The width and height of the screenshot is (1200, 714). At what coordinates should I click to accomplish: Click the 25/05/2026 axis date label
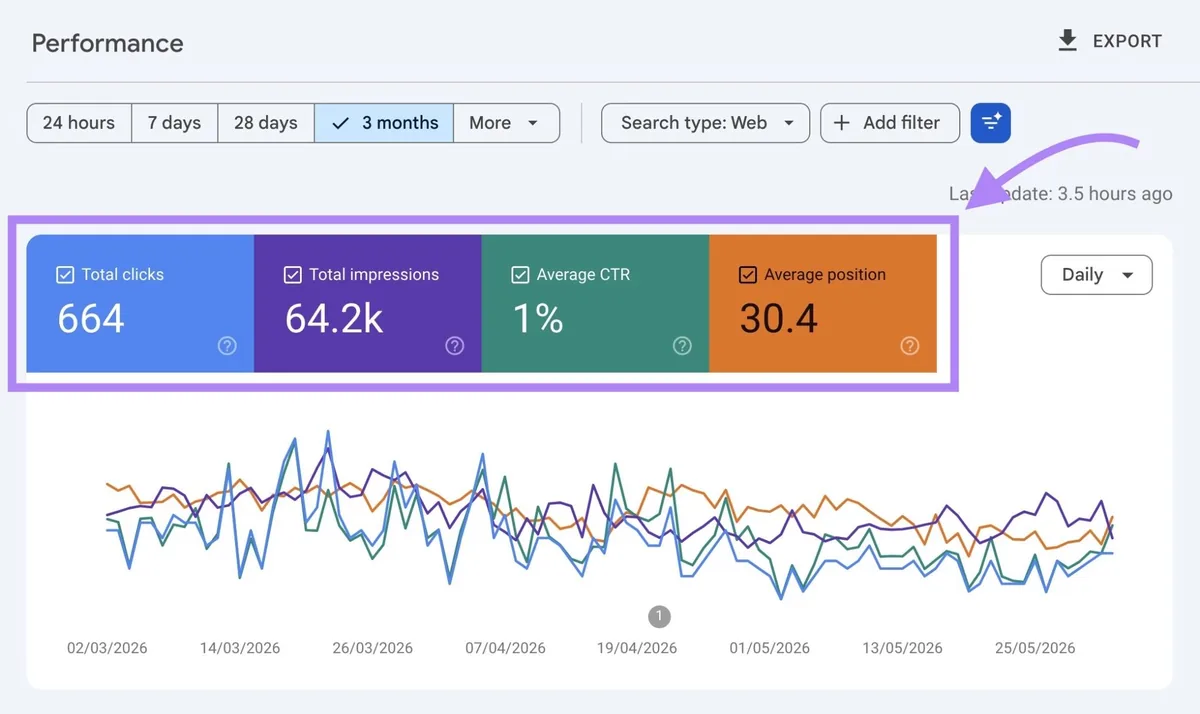coord(1035,648)
